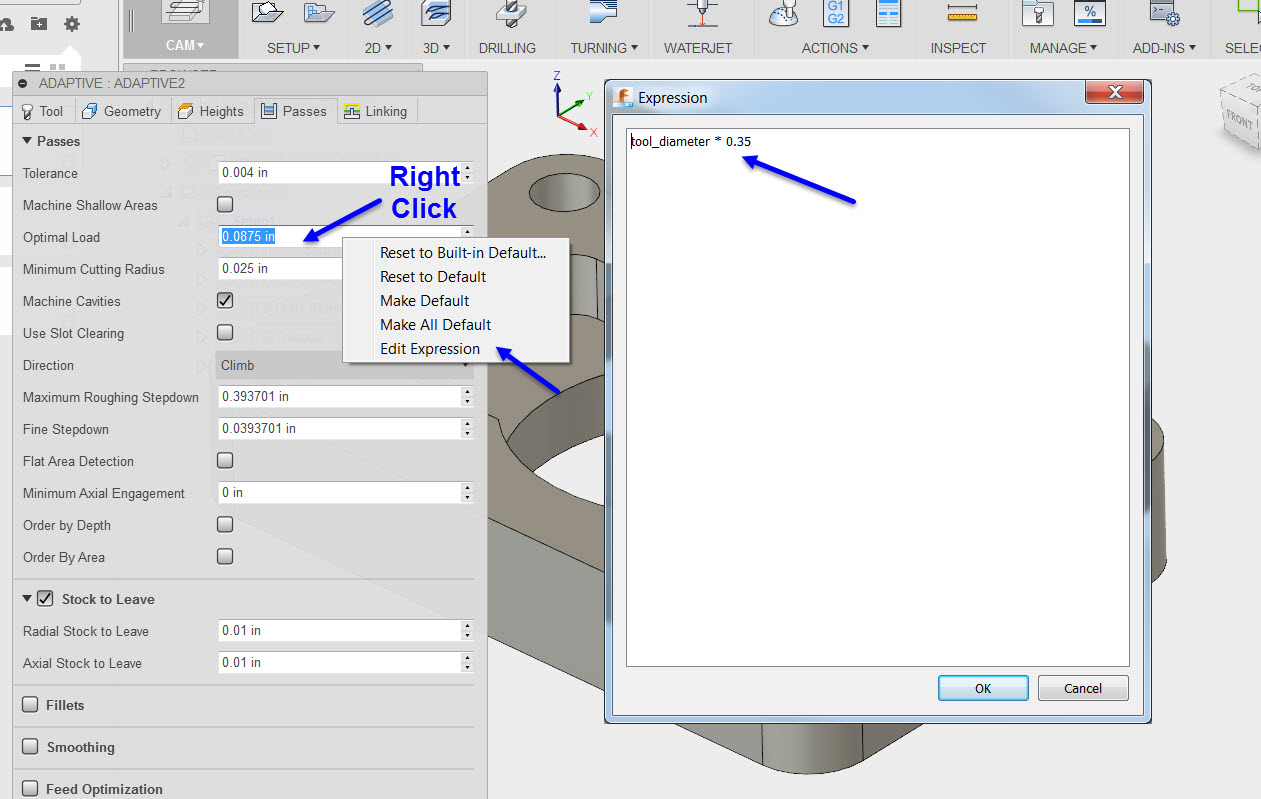
Task: Choose Edit Expression from the context menu
Action: point(430,349)
